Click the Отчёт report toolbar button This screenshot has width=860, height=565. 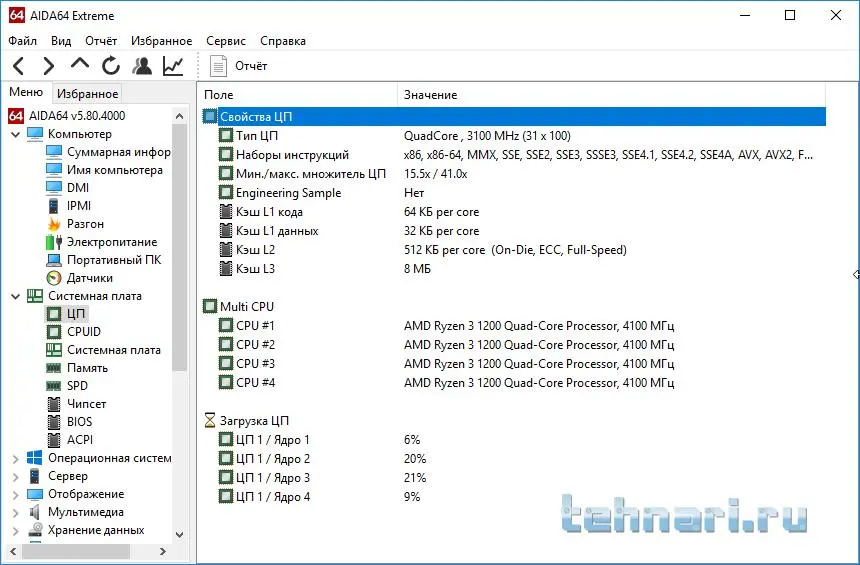coord(239,66)
